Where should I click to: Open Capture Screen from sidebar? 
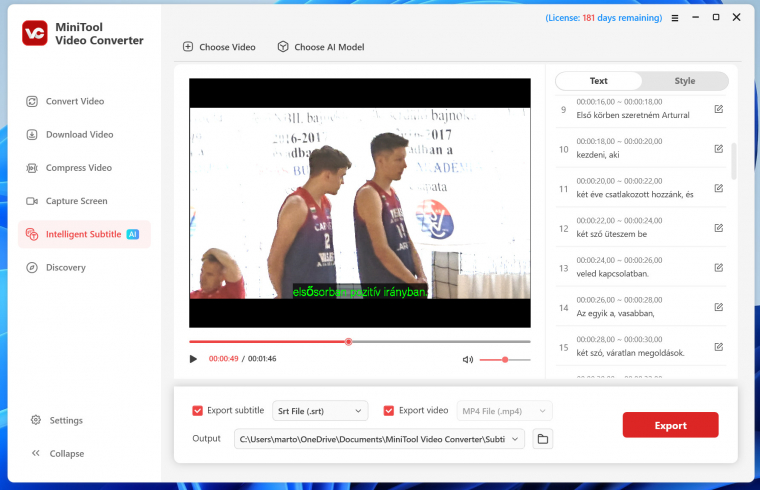76,201
